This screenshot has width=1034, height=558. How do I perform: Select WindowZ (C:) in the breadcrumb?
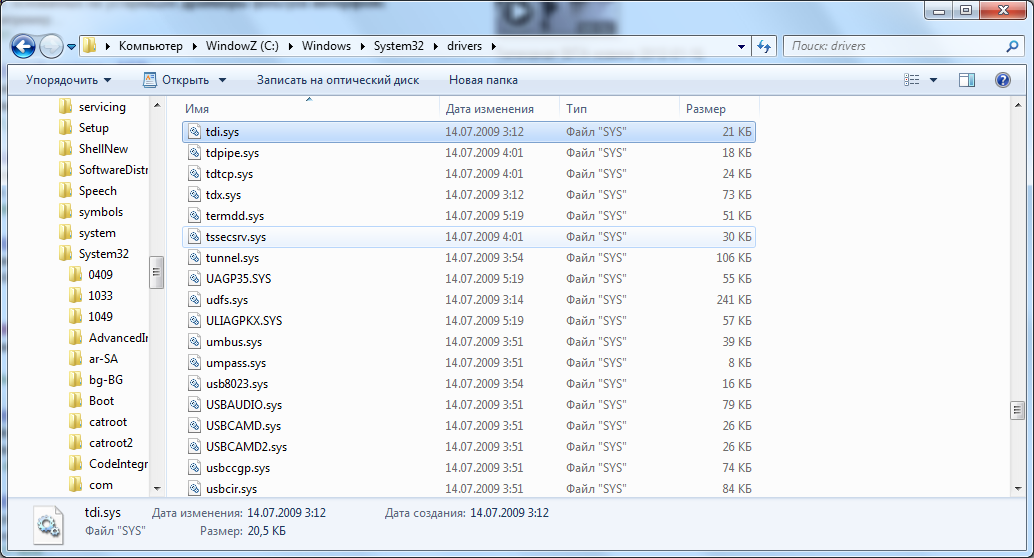[242, 46]
